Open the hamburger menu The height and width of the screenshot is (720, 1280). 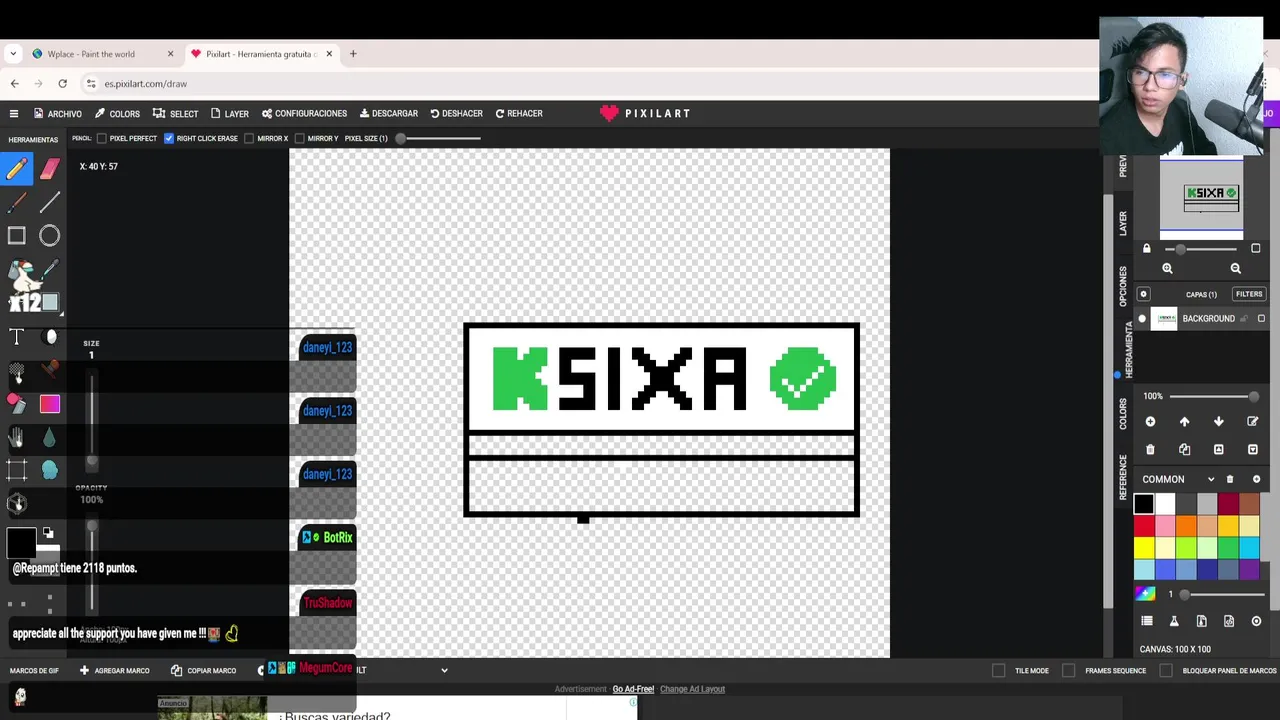[x=14, y=114]
